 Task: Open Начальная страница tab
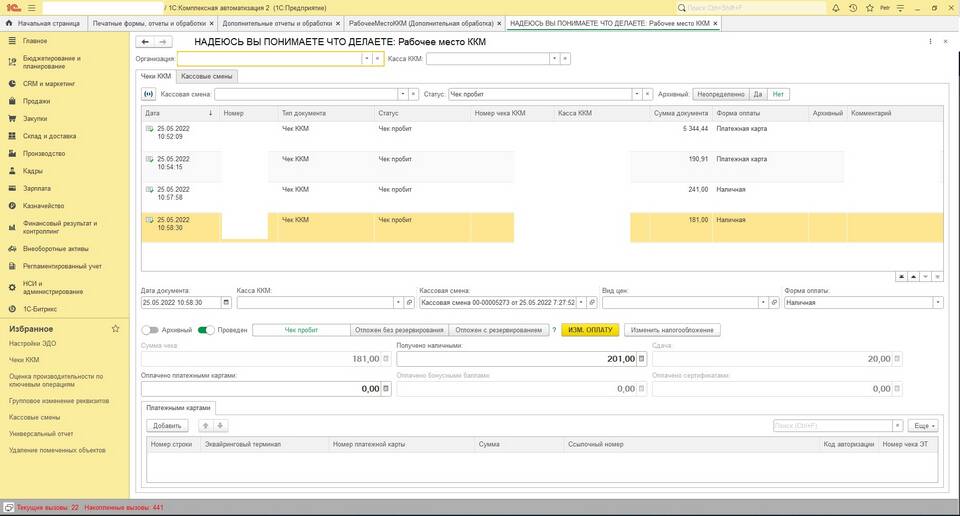tap(43, 23)
